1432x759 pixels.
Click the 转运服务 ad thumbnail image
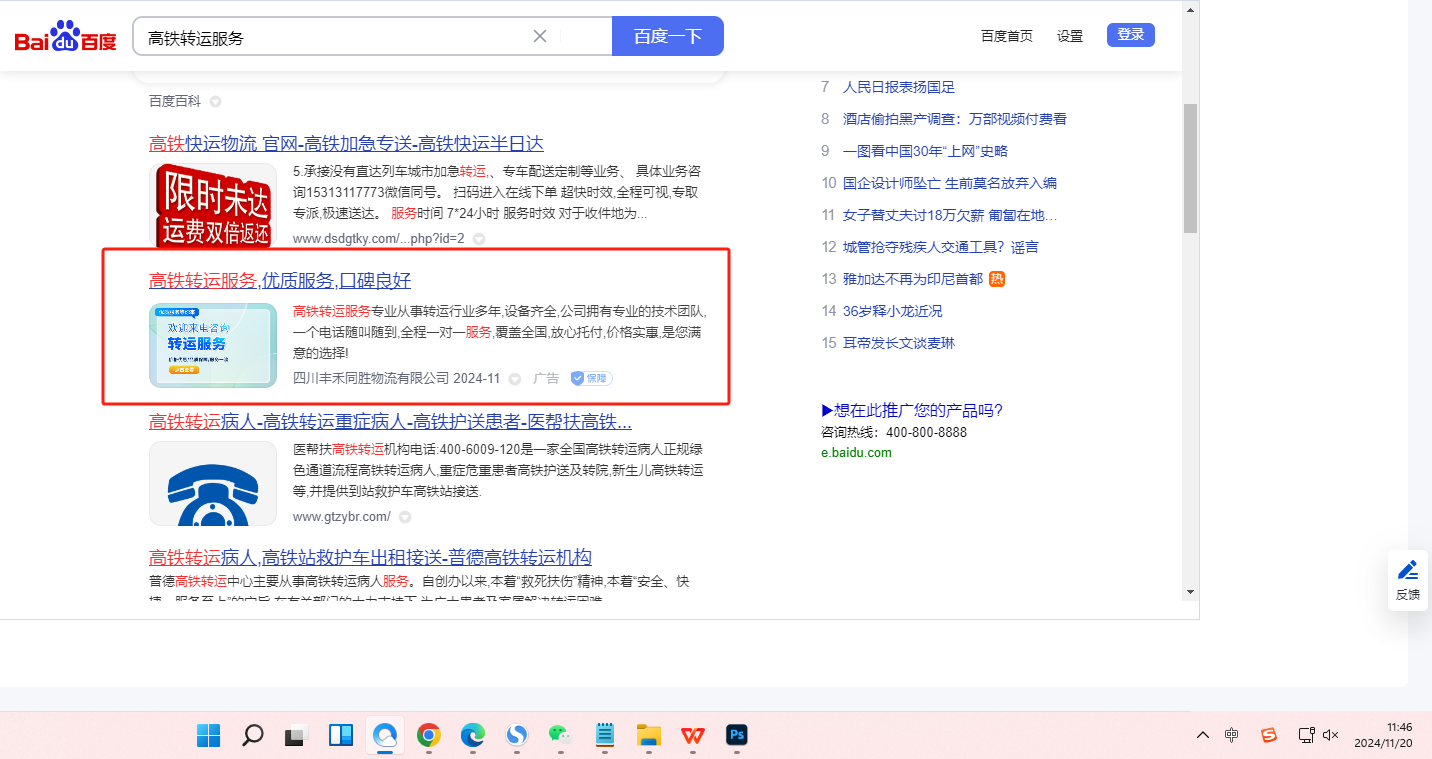click(x=213, y=345)
